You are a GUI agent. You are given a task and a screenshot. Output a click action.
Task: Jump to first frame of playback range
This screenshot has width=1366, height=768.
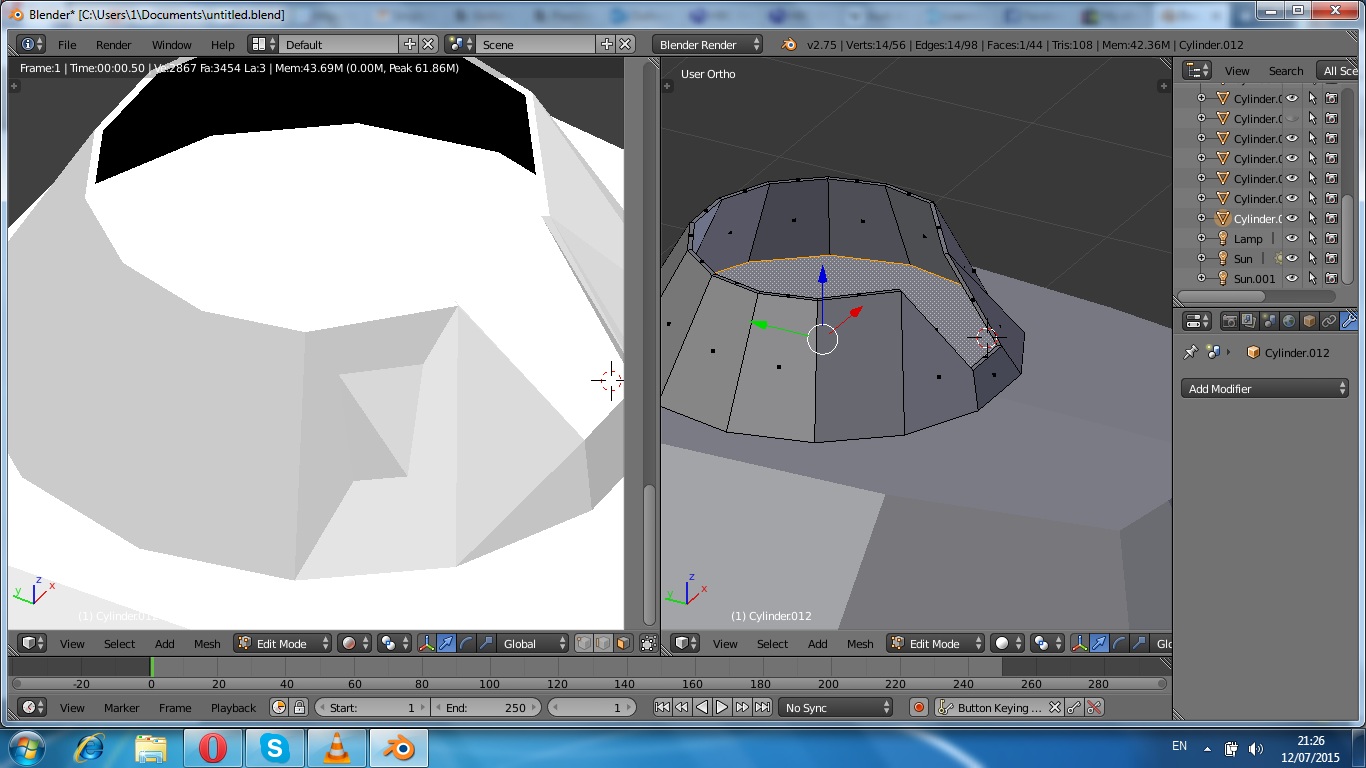[x=662, y=707]
